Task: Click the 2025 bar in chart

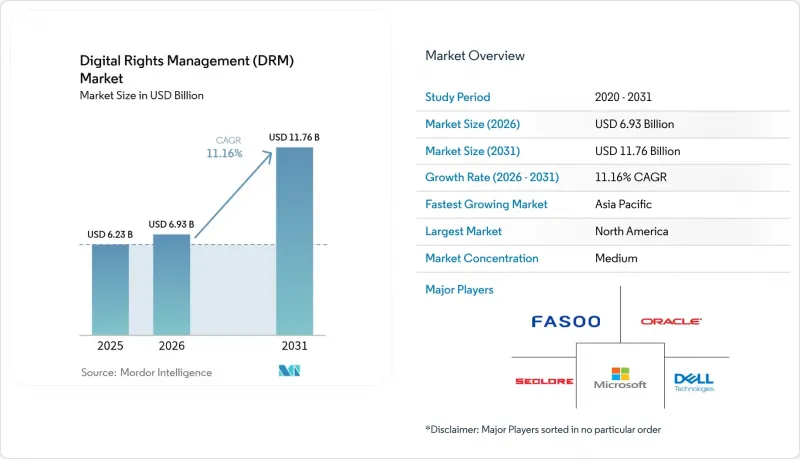Action: 110,290
